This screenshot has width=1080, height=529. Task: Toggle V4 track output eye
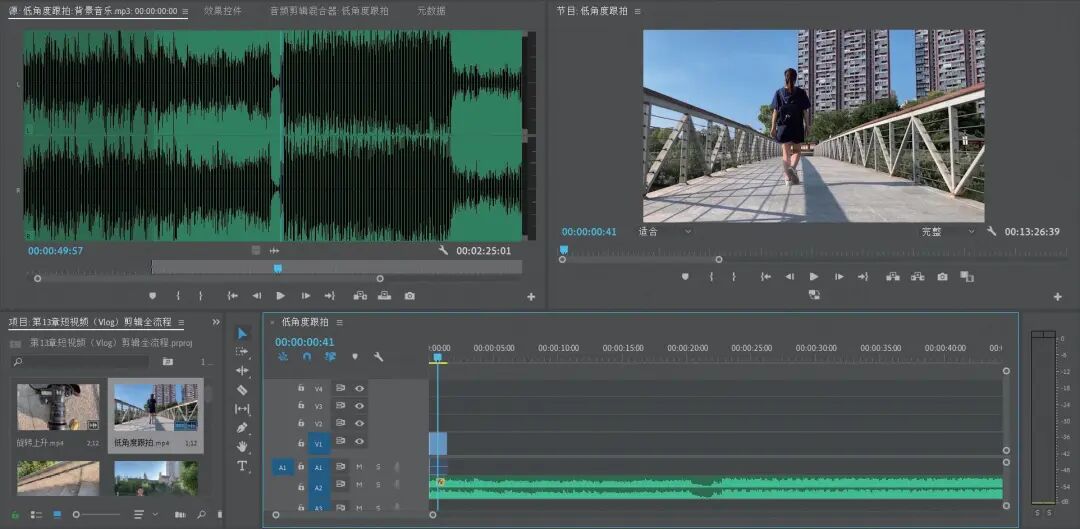pos(359,388)
